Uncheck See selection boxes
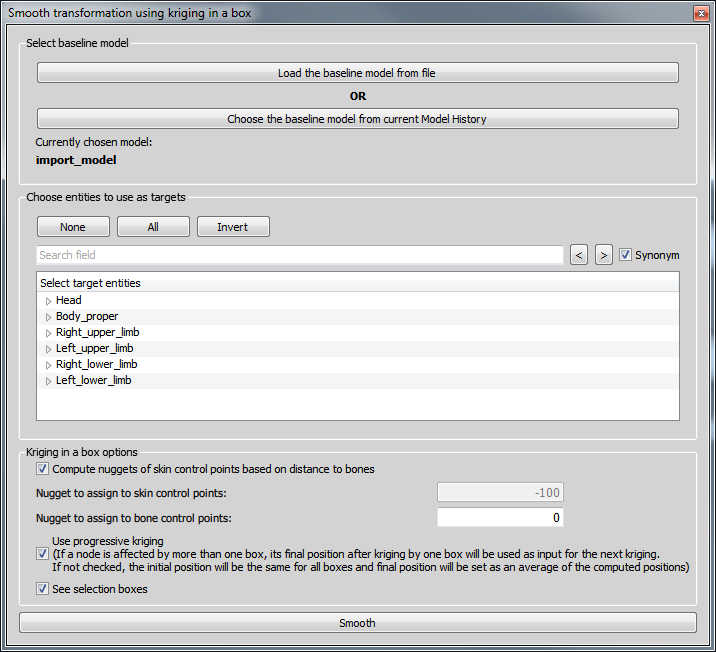 [x=42, y=589]
